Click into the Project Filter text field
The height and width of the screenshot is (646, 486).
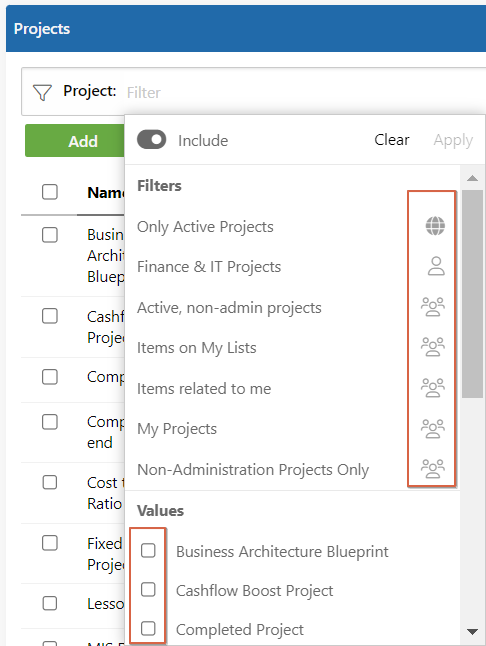click(305, 92)
